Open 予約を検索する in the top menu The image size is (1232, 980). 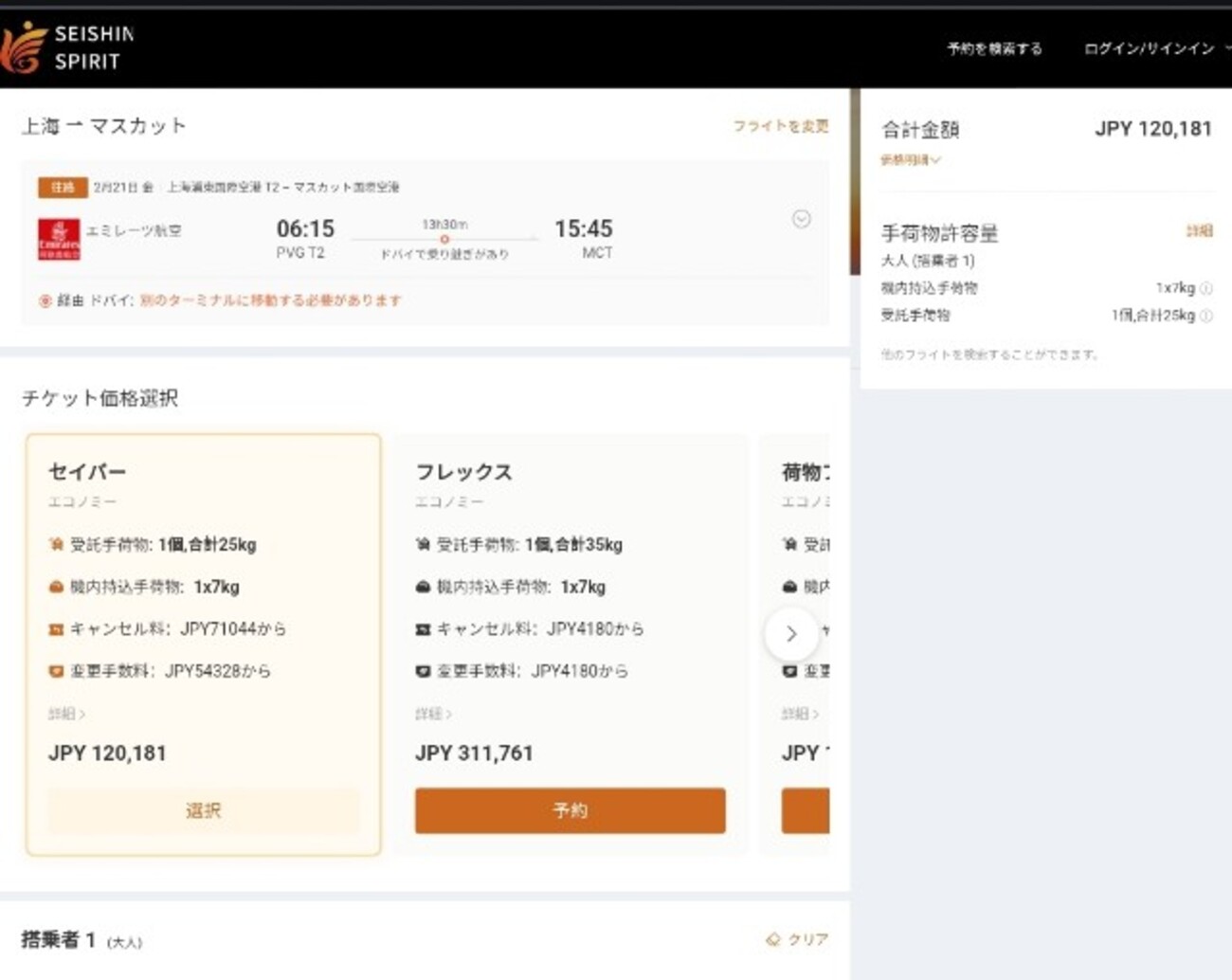992,48
